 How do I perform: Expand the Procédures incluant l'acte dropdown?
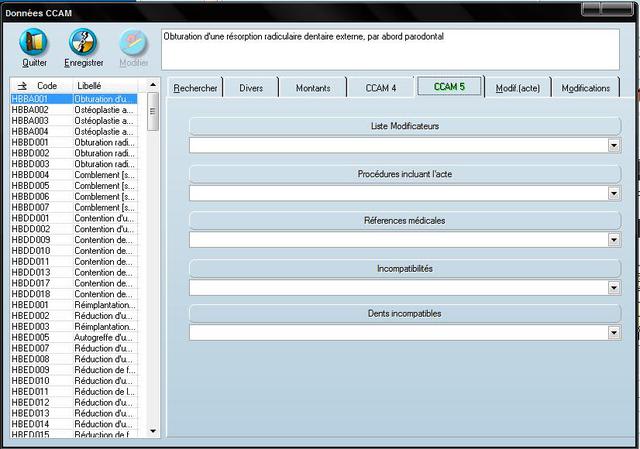pos(614,193)
